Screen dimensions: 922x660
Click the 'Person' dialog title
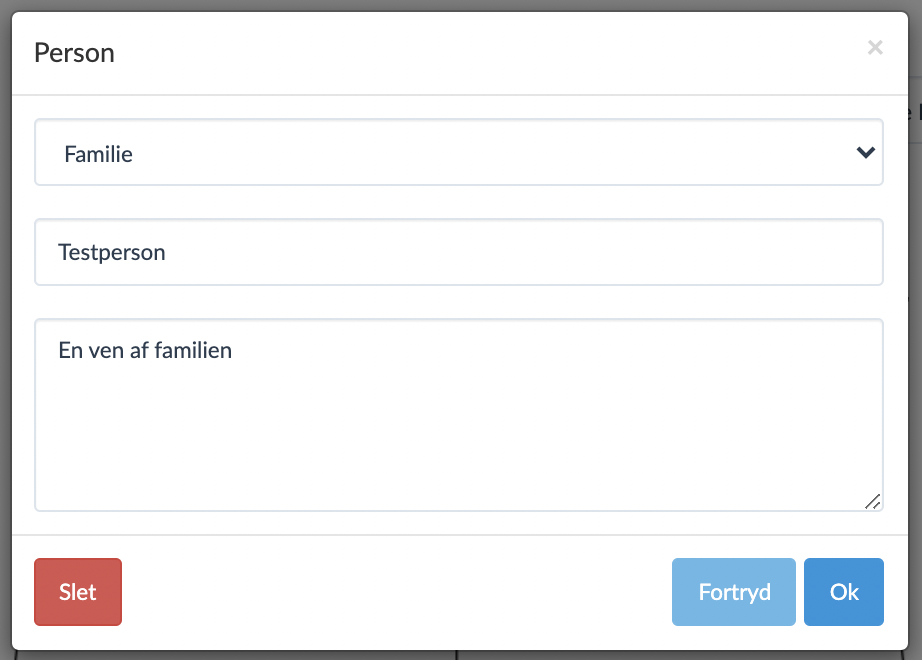pyautogui.click(x=74, y=53)
